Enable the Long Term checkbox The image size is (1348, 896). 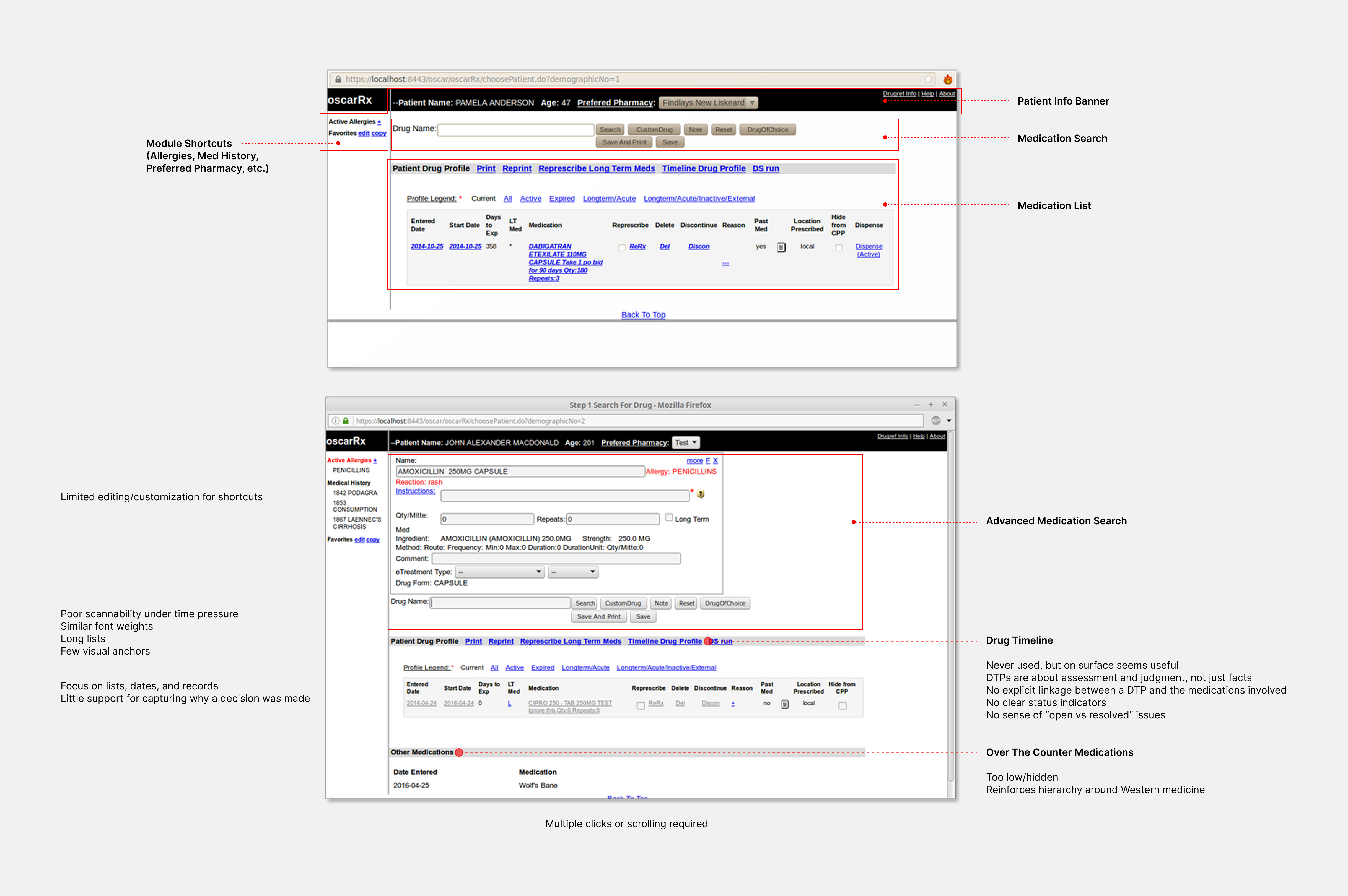(x=669, y=518)
